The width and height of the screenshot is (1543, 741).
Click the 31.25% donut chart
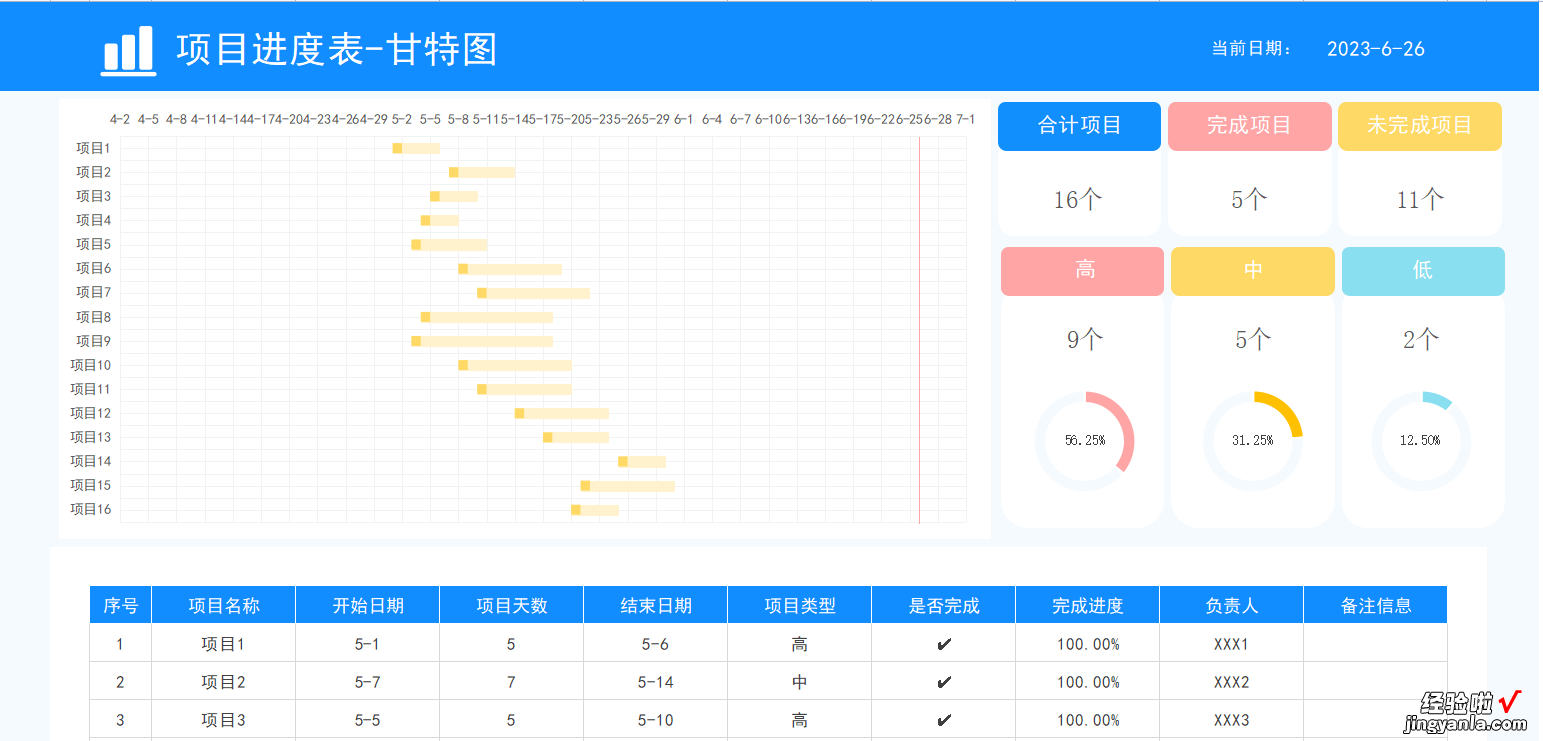1253,441
